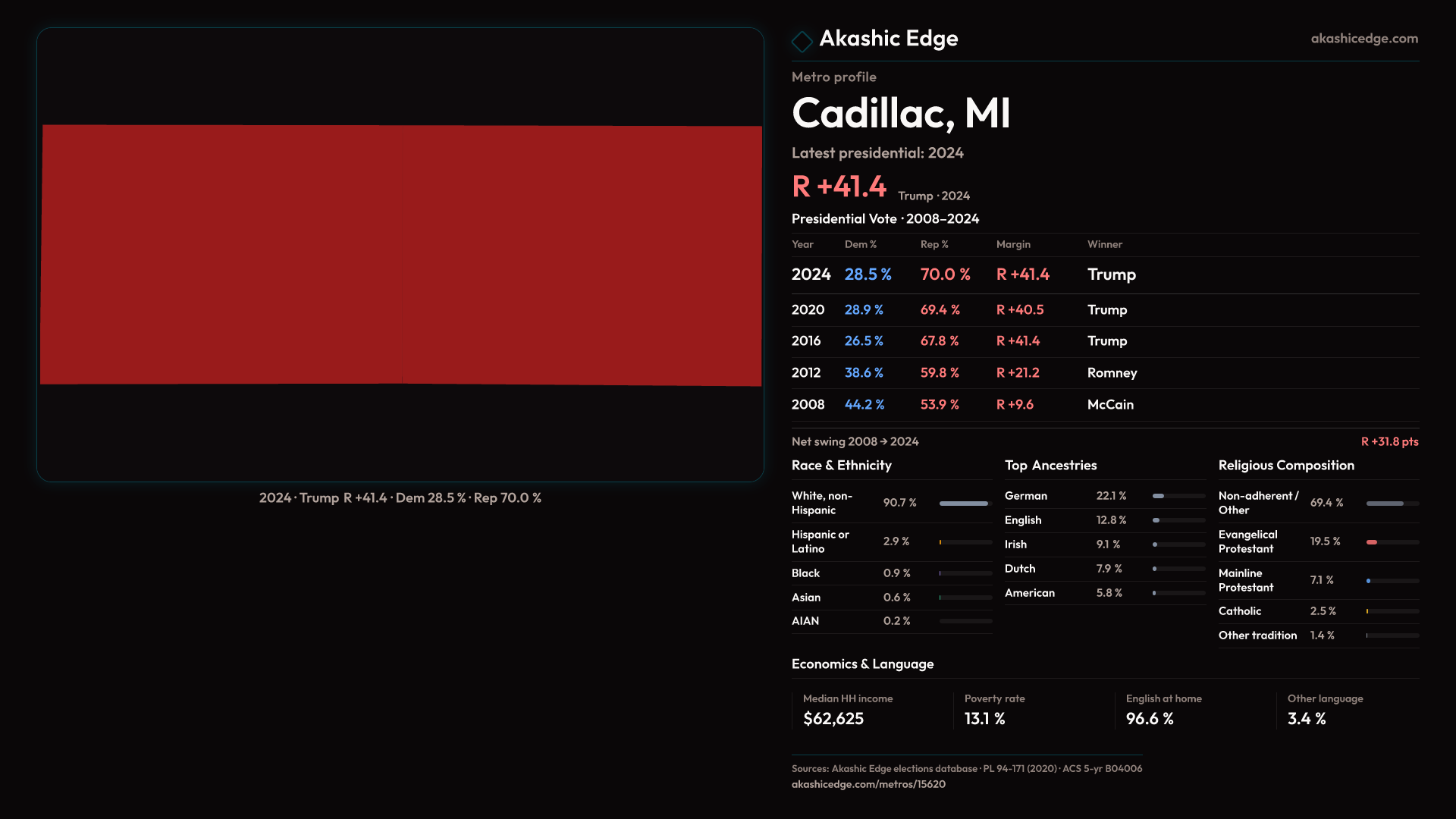Click the Median HH income value $62,625
This screenshot has height=819, width=1456.
point(833,719)
